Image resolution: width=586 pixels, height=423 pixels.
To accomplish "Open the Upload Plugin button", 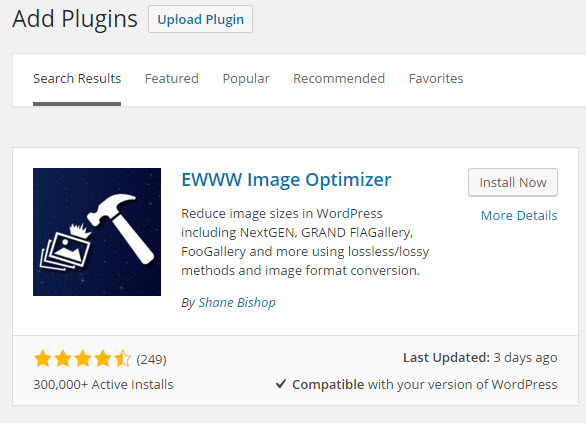I will (200, 19).
